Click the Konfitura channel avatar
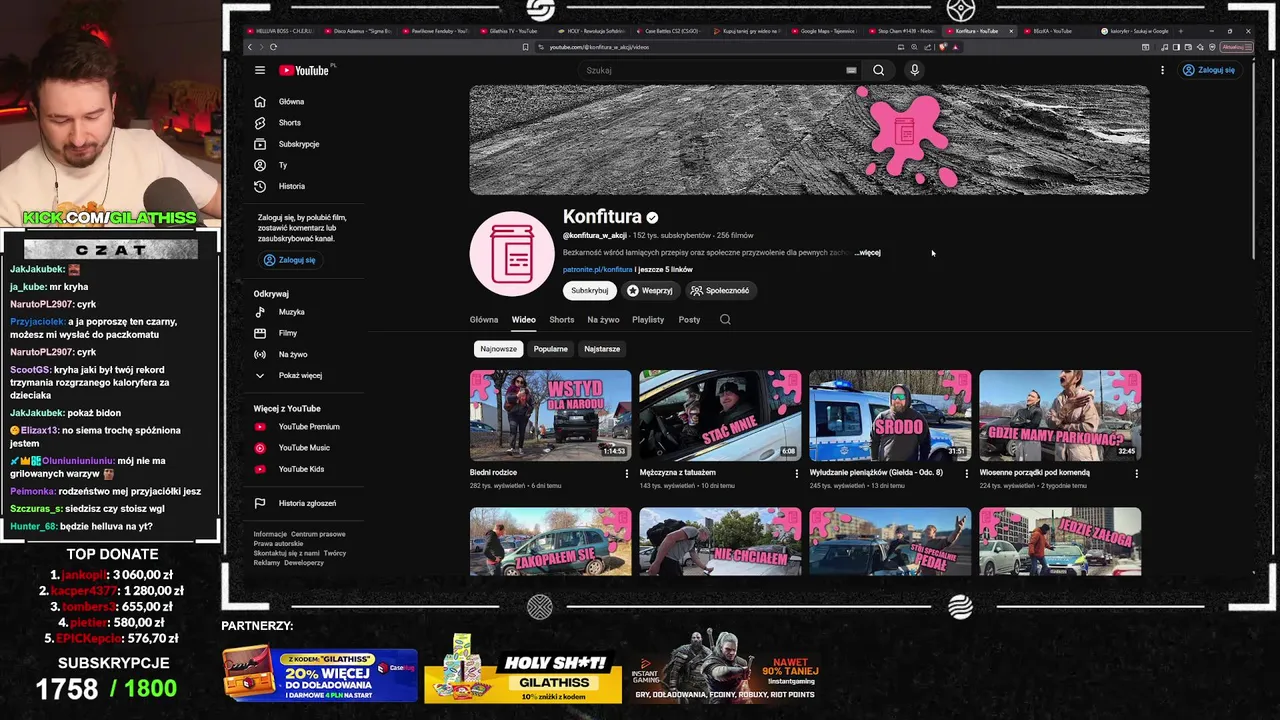 point(512,254)
